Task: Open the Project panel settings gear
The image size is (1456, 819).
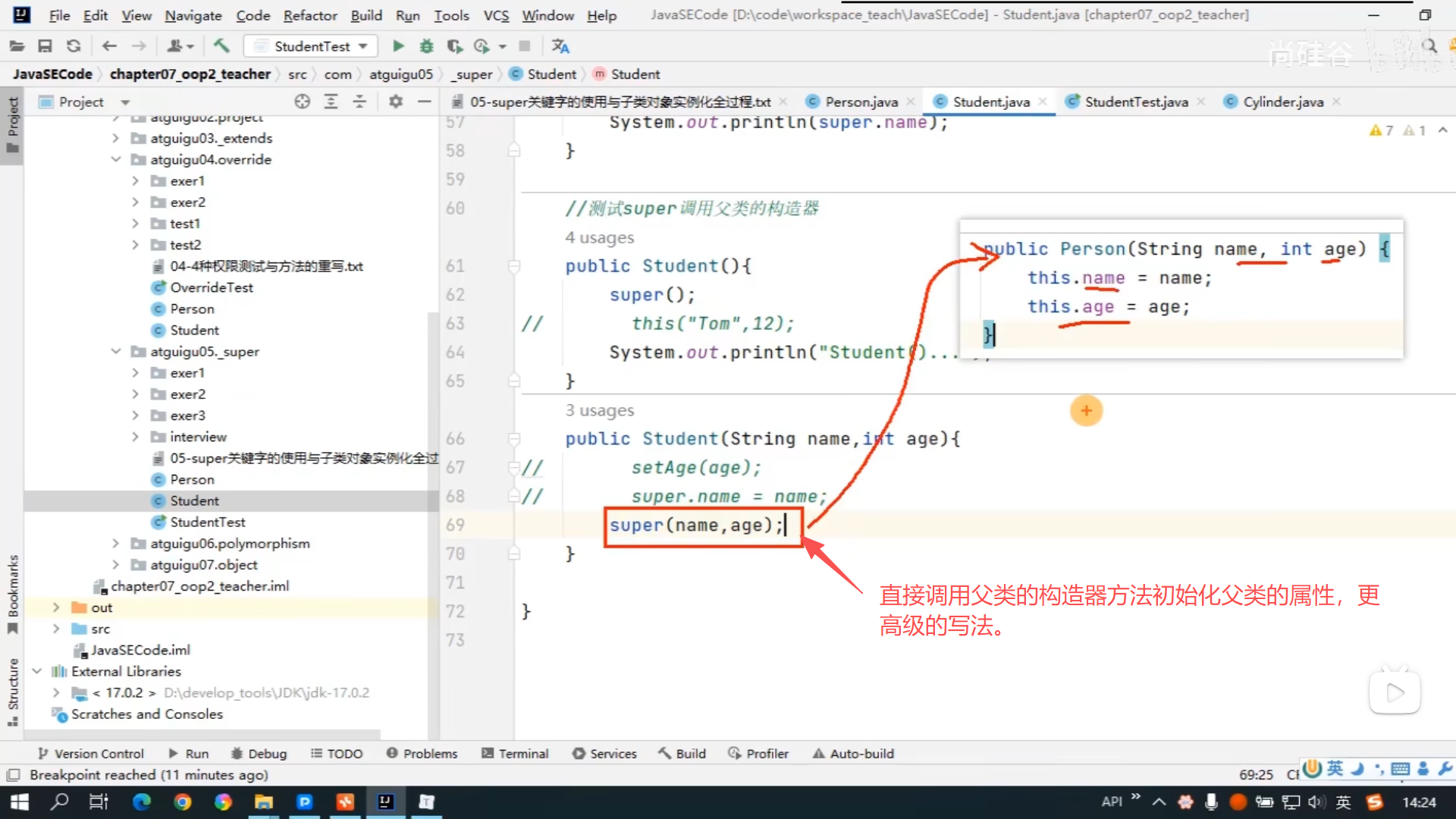Action: click(395, 102)
